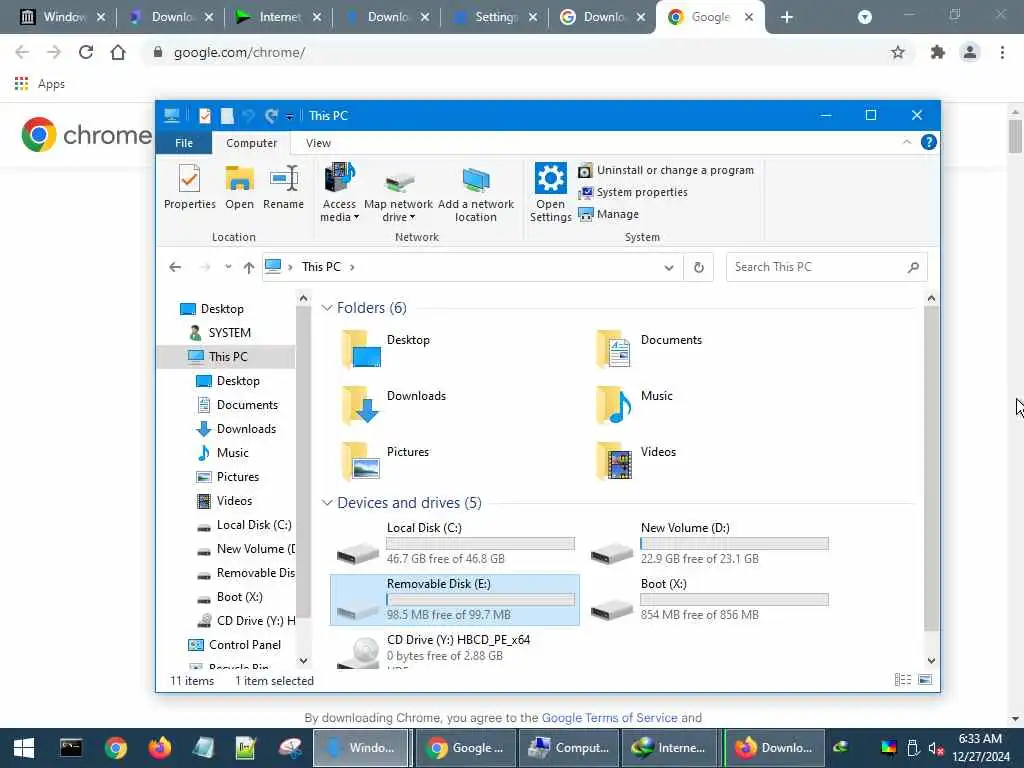Click the Search This PC field
This screenshot has height=768, width=1024.
(x=826, y=267)
